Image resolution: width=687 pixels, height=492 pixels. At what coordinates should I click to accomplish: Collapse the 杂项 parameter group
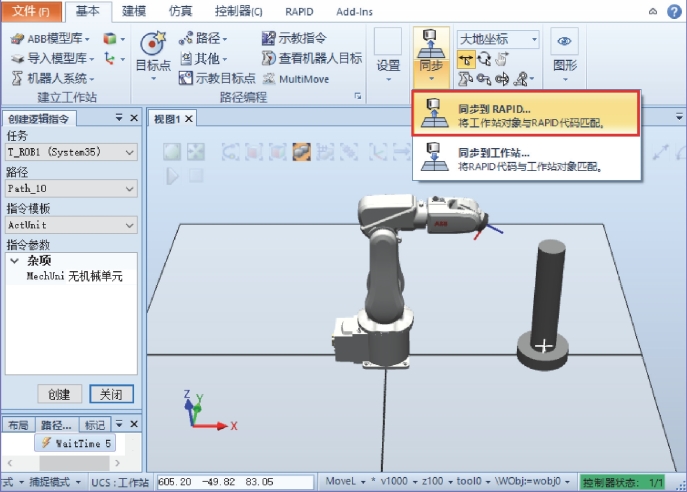tap(14, 261)
